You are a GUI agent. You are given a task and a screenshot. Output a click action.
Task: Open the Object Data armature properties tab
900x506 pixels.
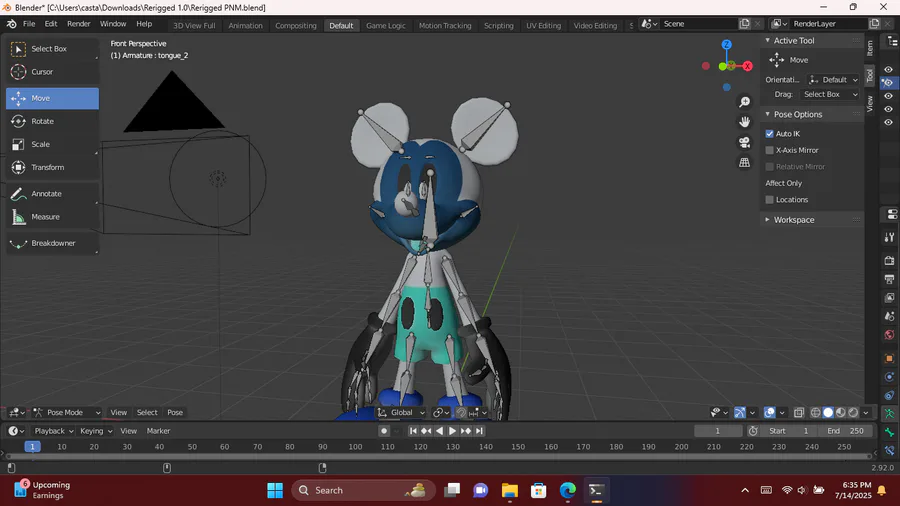[x=889, y=414]
